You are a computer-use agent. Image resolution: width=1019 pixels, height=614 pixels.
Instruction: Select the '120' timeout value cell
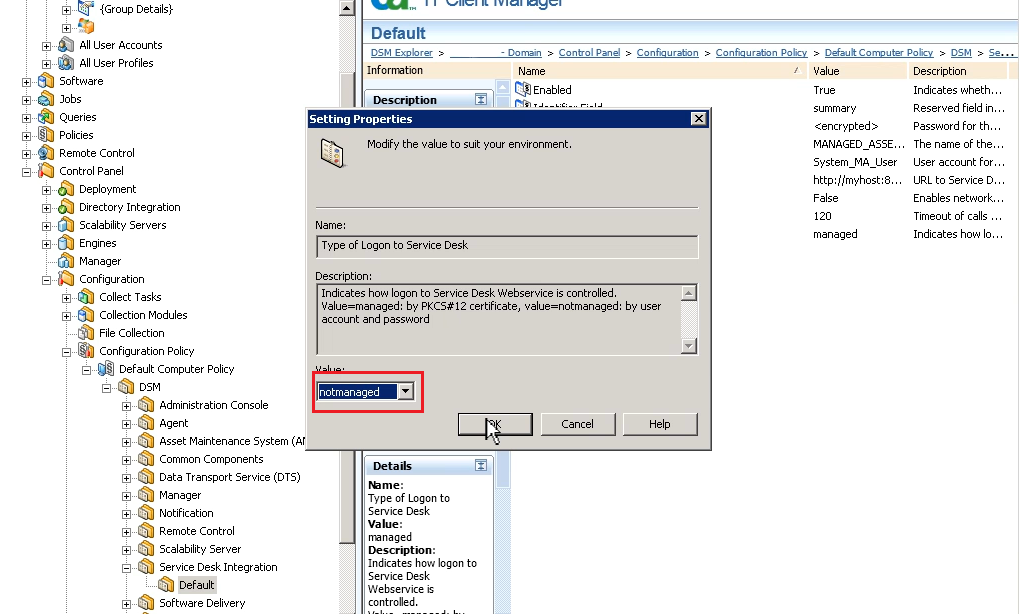[822, 216]
